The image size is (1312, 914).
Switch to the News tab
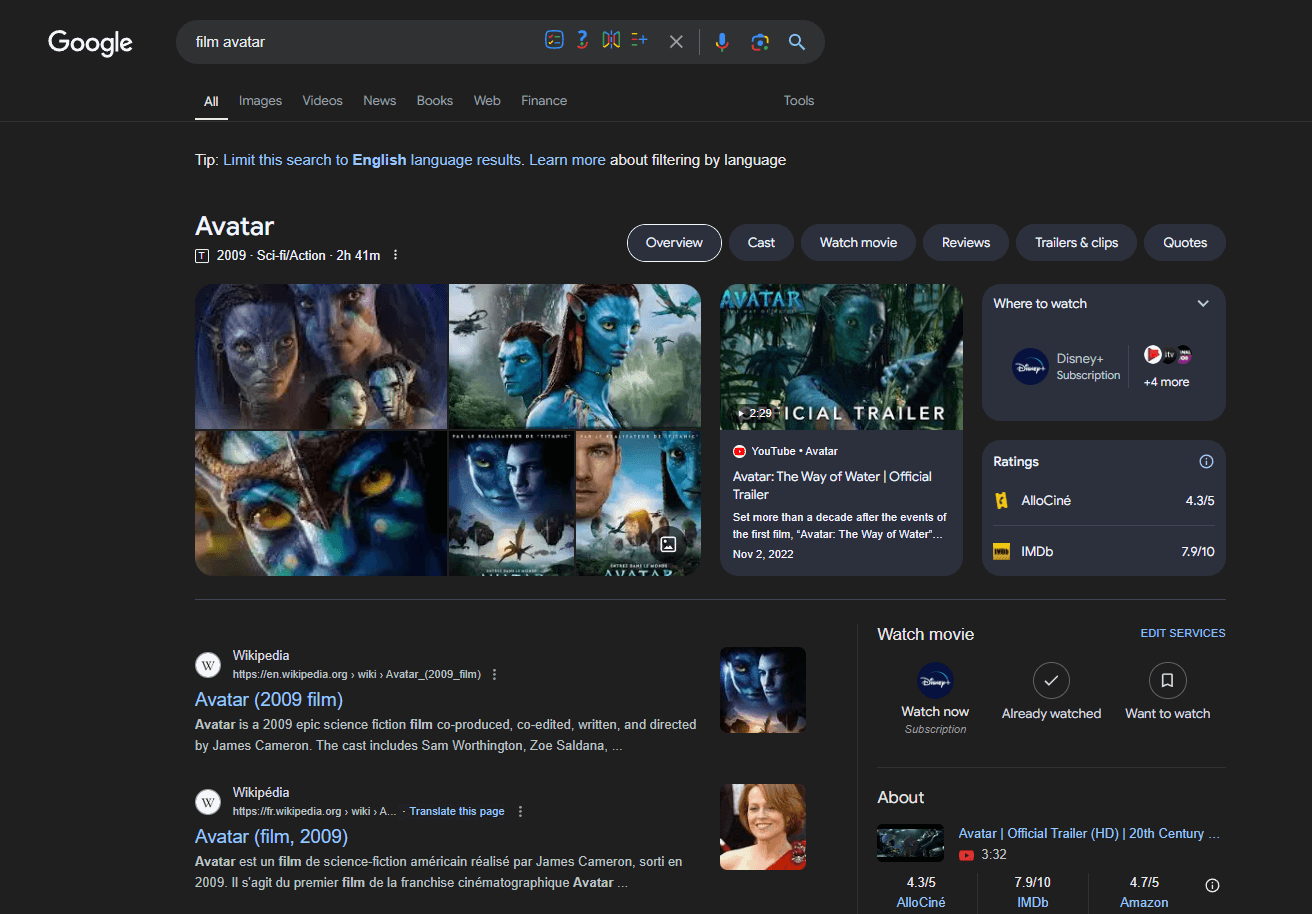coord(380,100)
